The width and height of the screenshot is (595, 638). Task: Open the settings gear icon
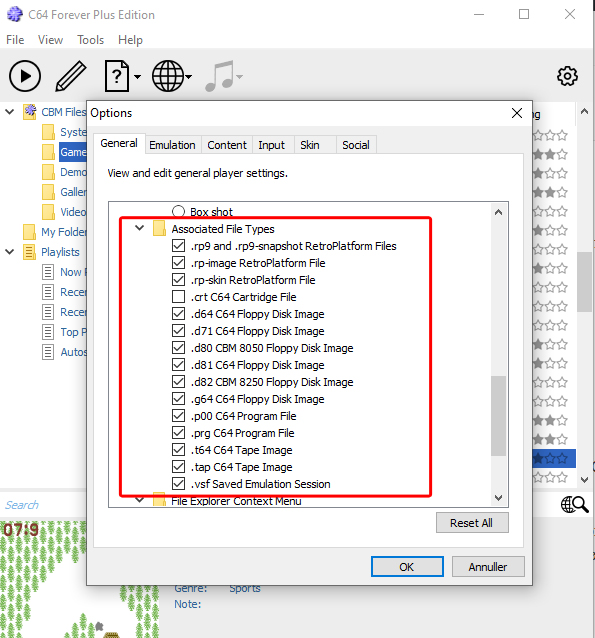pos(567,76)
